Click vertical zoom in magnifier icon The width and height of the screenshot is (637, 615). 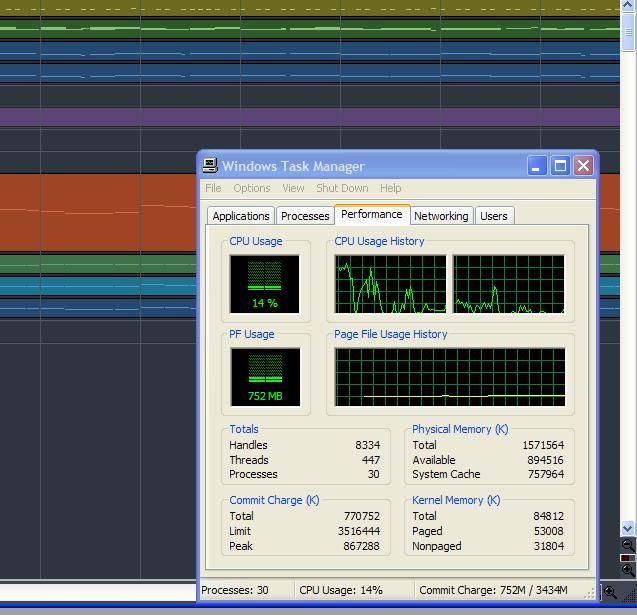point(628,570)
